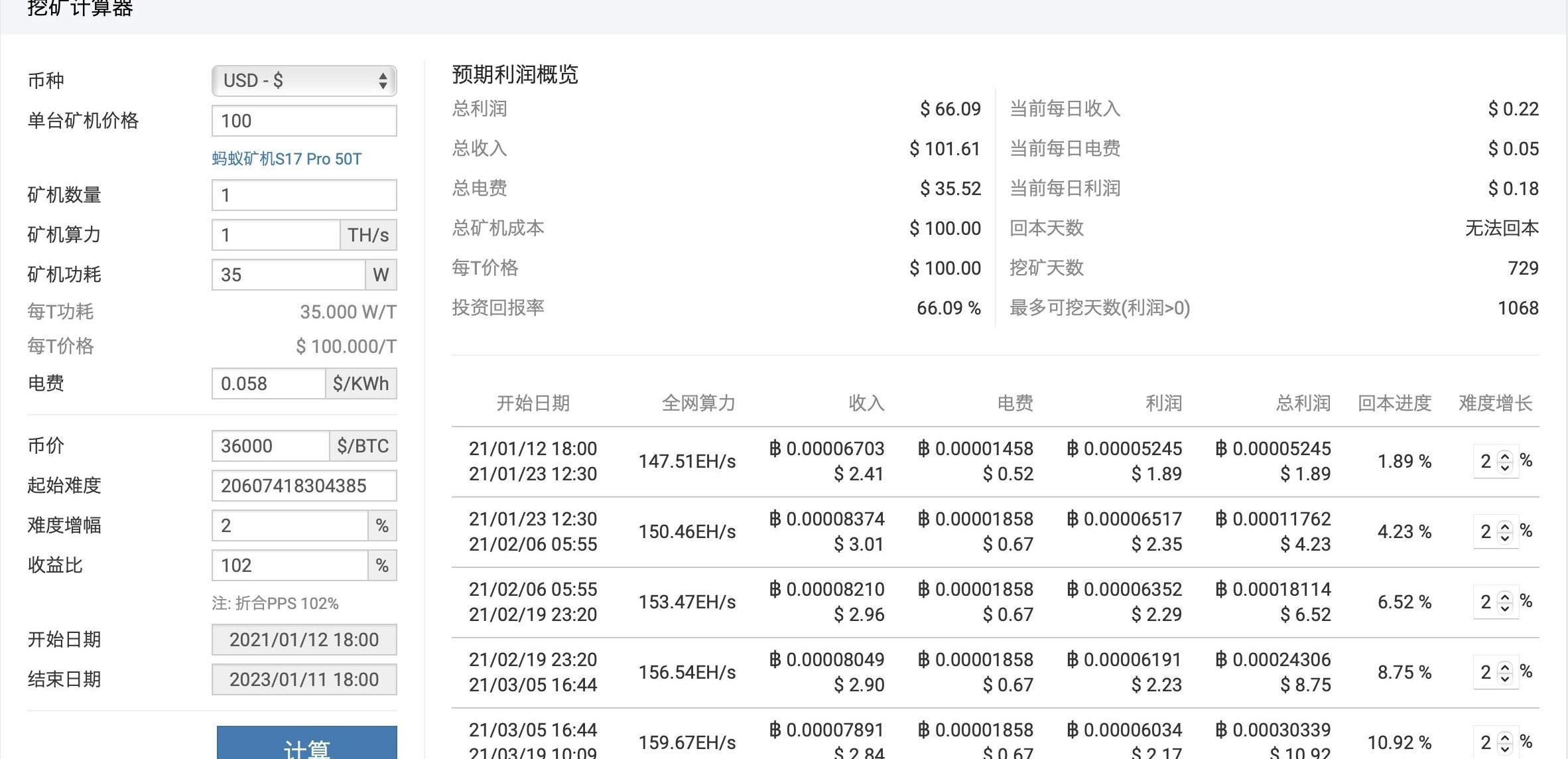Image resolution: width=1568 pixels, height=759 pixels.
Task: Click the 币价 36000 input field
Action: point(270,446)
